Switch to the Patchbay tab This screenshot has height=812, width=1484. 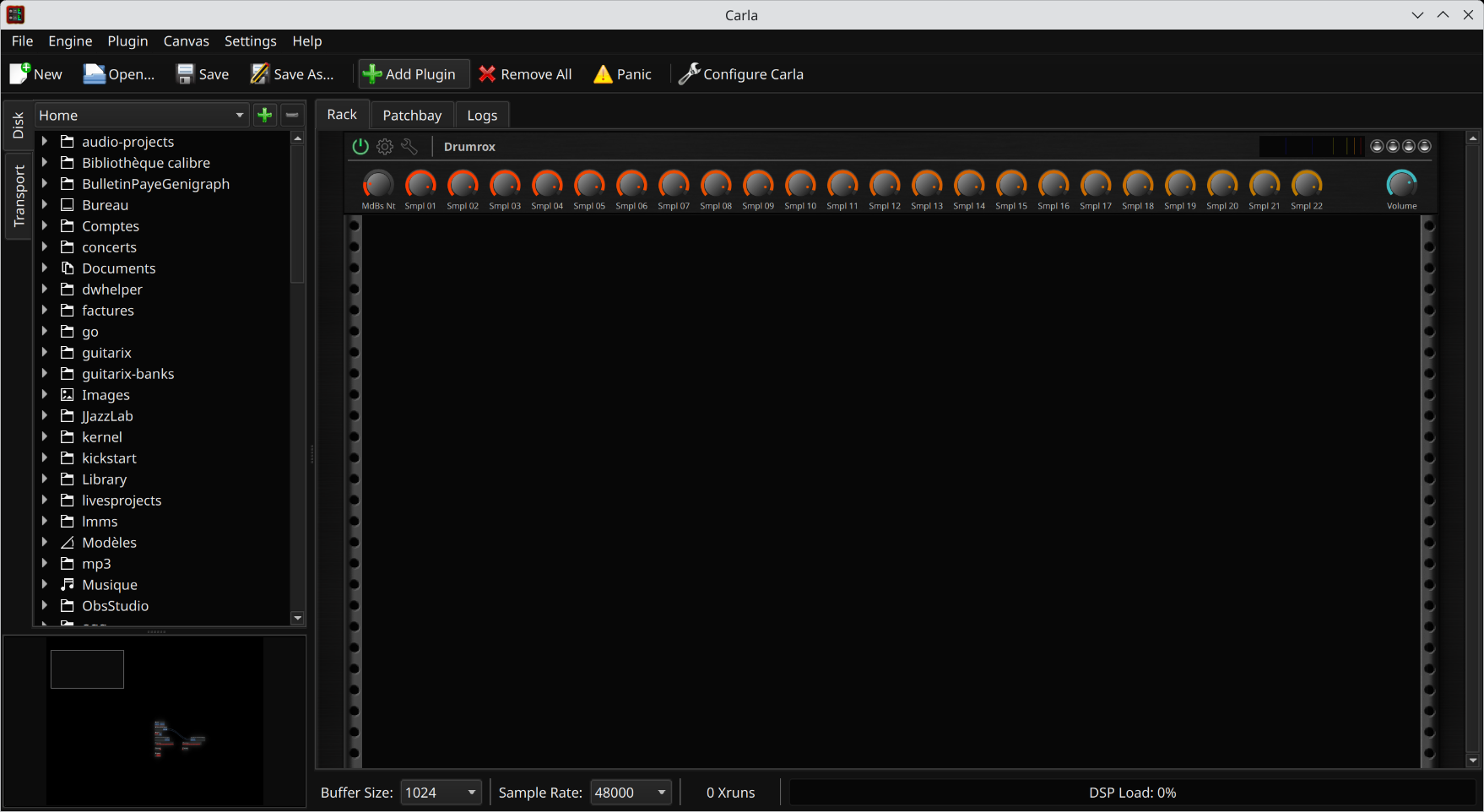412,116
